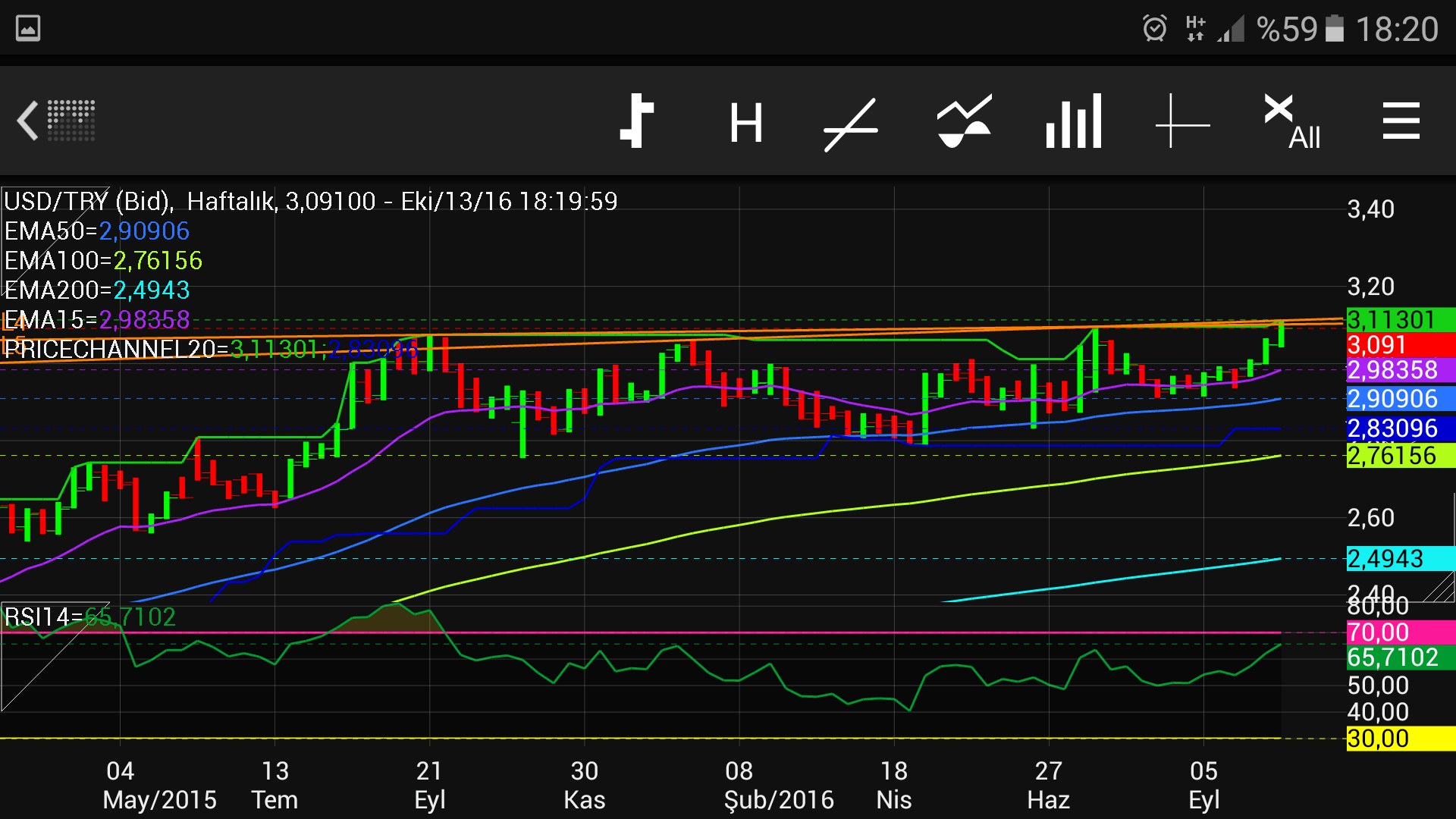This screenshot has width=1456, height=819.
Task: Select the trend line drawing tool
Action: click(851, 124)
